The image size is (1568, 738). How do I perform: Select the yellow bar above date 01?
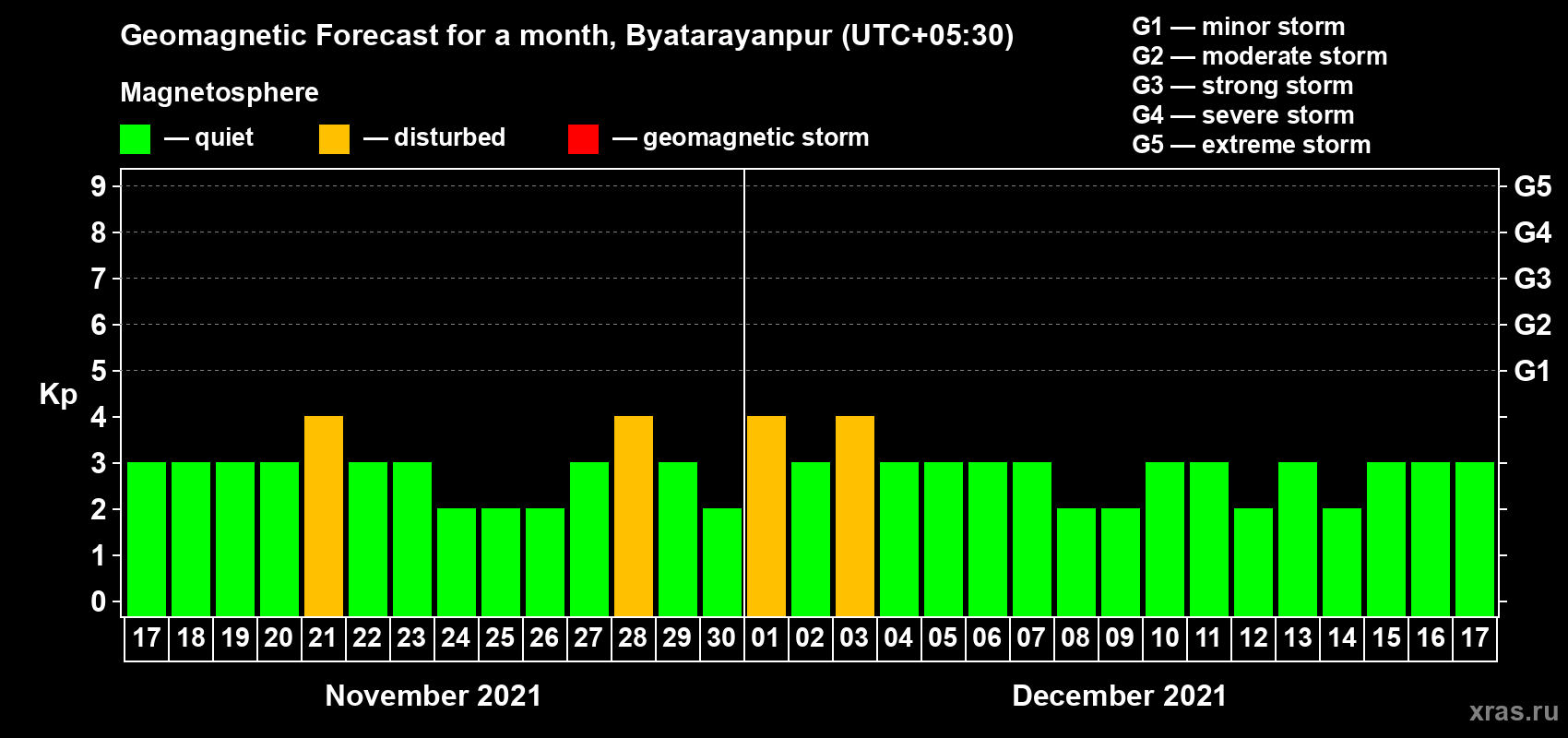coord(766,516)
